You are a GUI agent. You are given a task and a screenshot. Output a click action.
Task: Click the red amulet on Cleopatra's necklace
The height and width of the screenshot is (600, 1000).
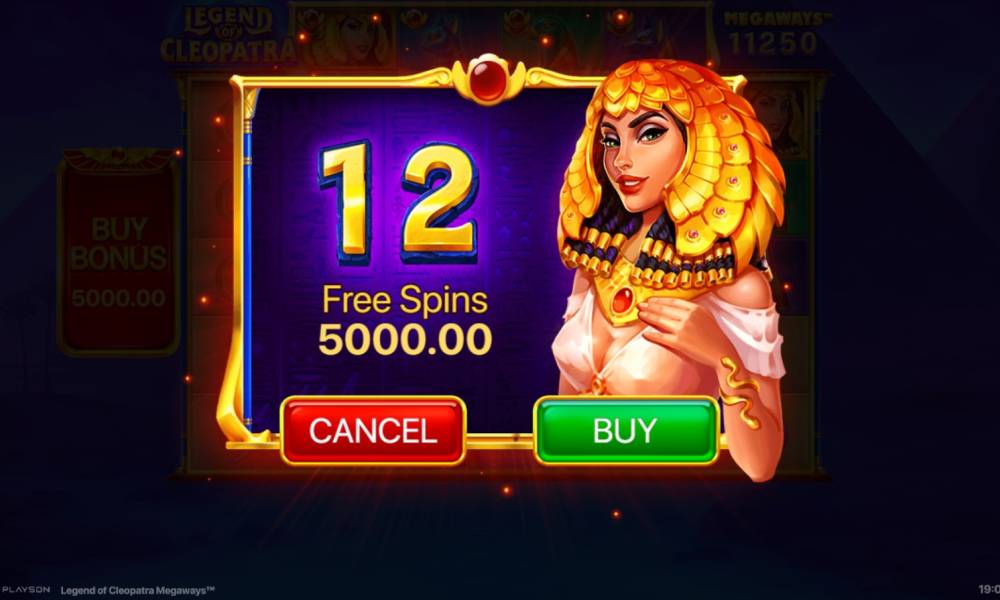623,300
